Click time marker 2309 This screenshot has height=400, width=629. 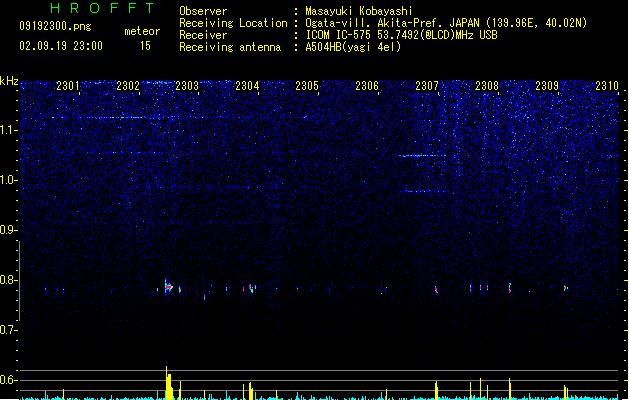pyautogui.click(x=547, y=85)
